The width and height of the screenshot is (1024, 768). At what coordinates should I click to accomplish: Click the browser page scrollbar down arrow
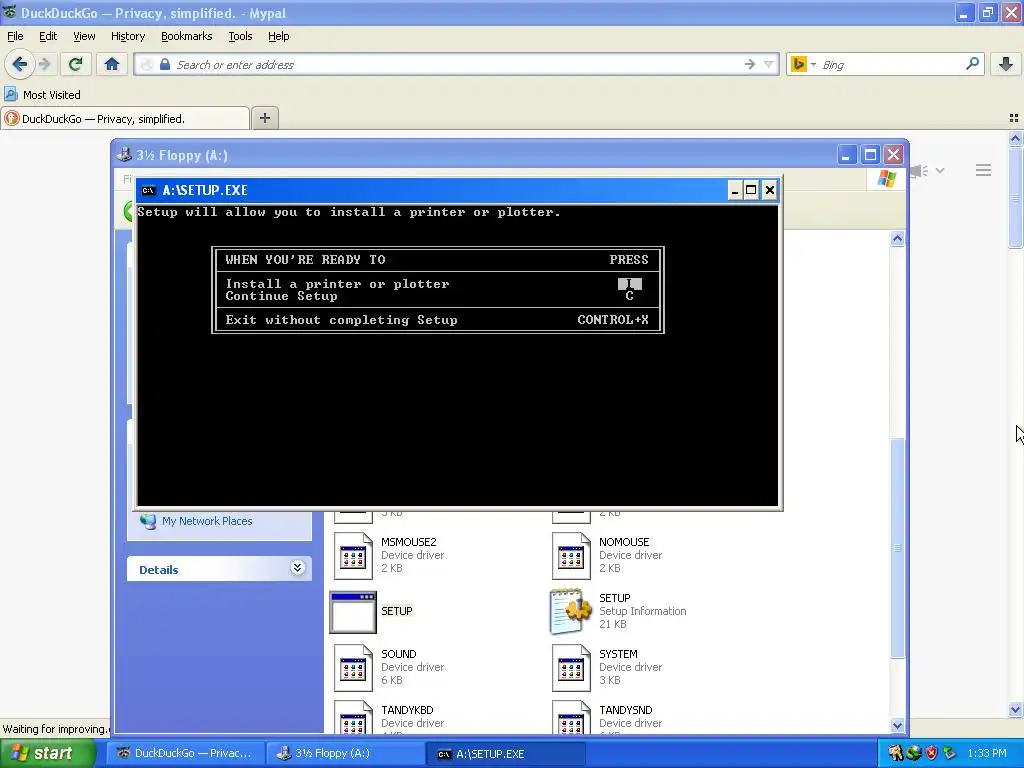click(x=1016, y=709)
